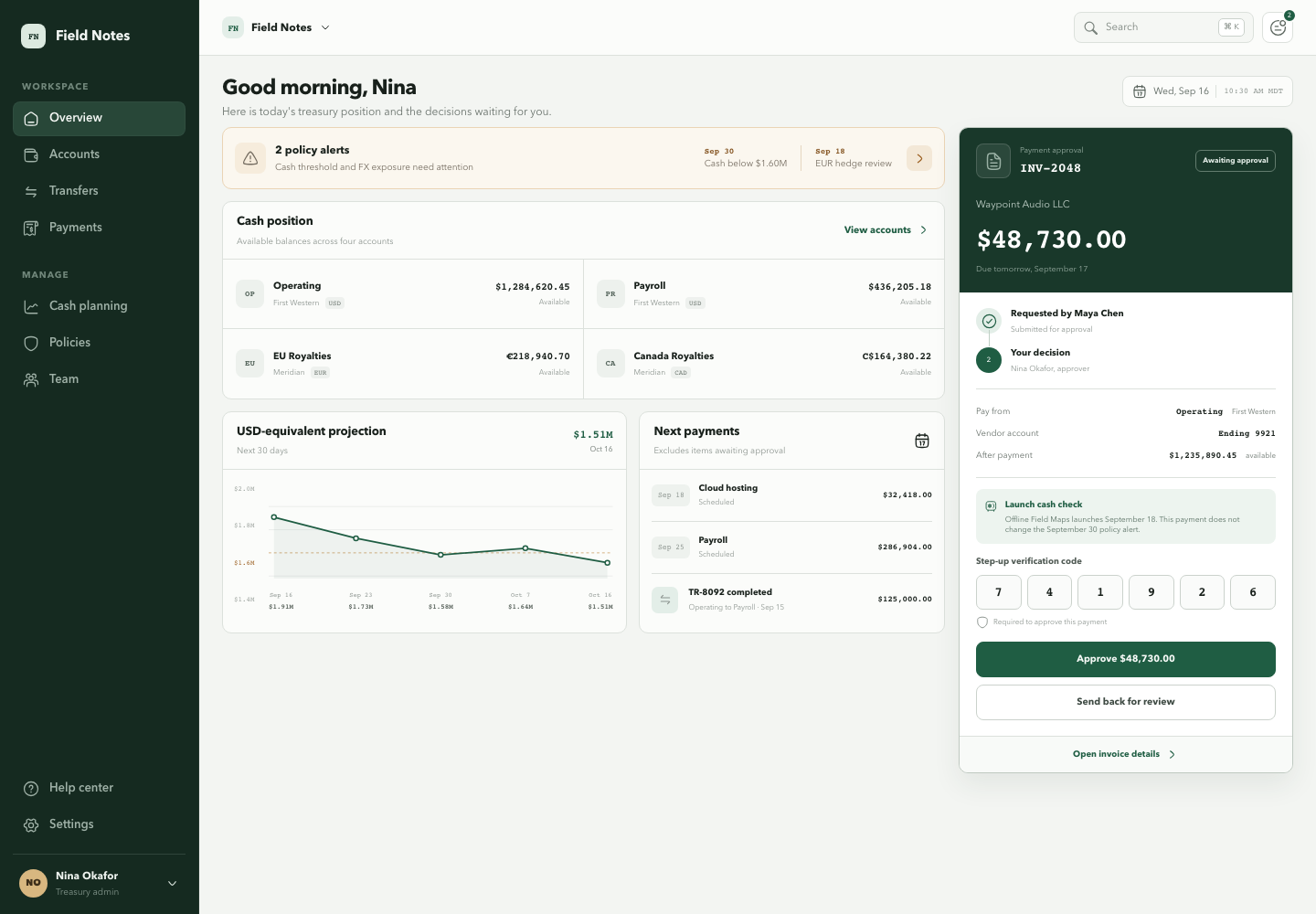Click the Field Notes logo in the sidebar

(x=34, y=37)
